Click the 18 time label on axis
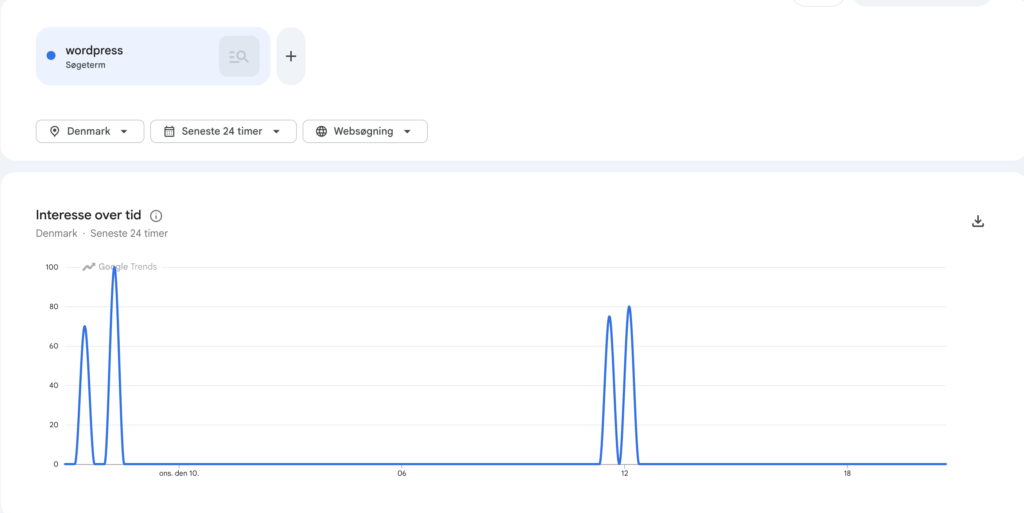1024x513 pixels. click(847, 474)
